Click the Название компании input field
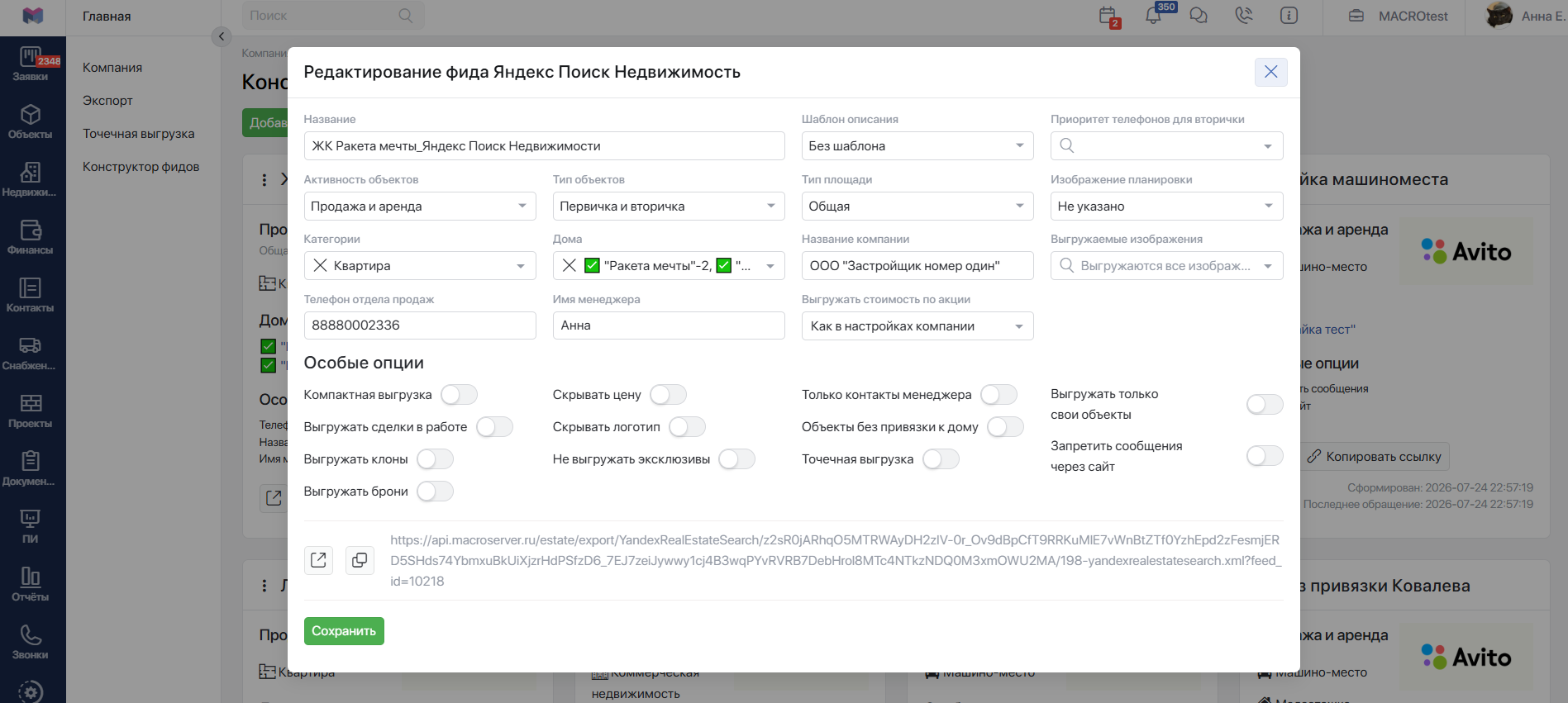Image resolution: width=1568 pixels, height=703 pixels. 917,266
